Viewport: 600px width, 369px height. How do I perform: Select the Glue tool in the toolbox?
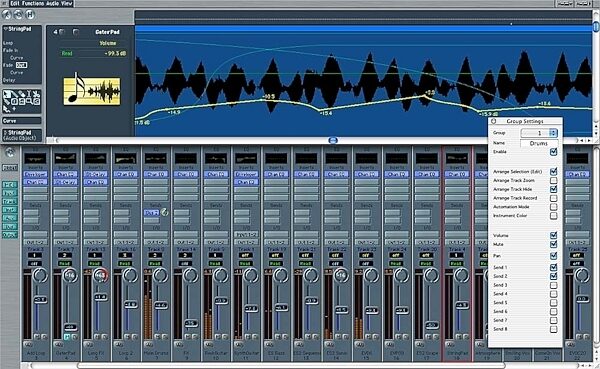pos(7,101)
